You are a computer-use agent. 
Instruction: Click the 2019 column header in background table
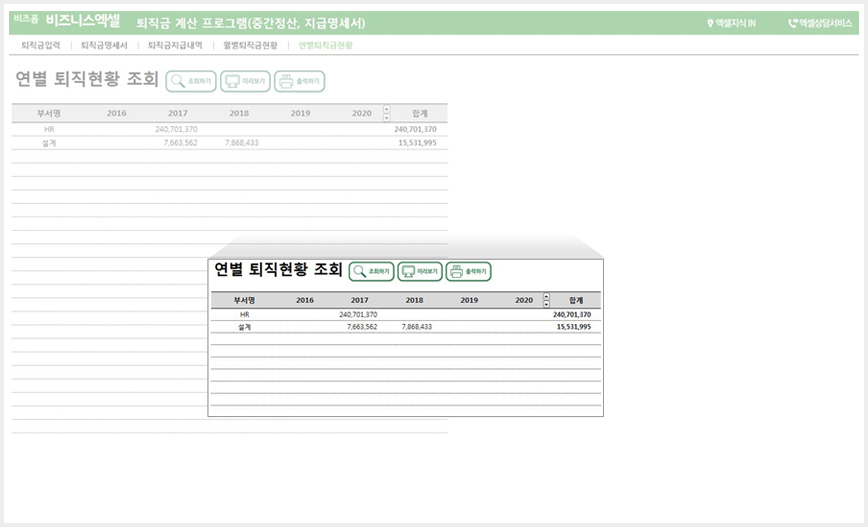coord(301,113)
